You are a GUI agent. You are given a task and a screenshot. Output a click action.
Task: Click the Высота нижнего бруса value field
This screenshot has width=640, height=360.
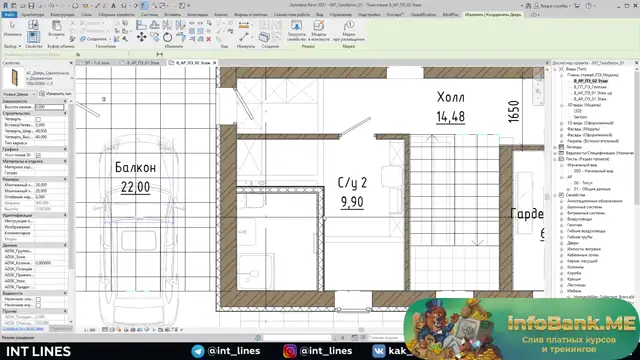click(49, 107)
